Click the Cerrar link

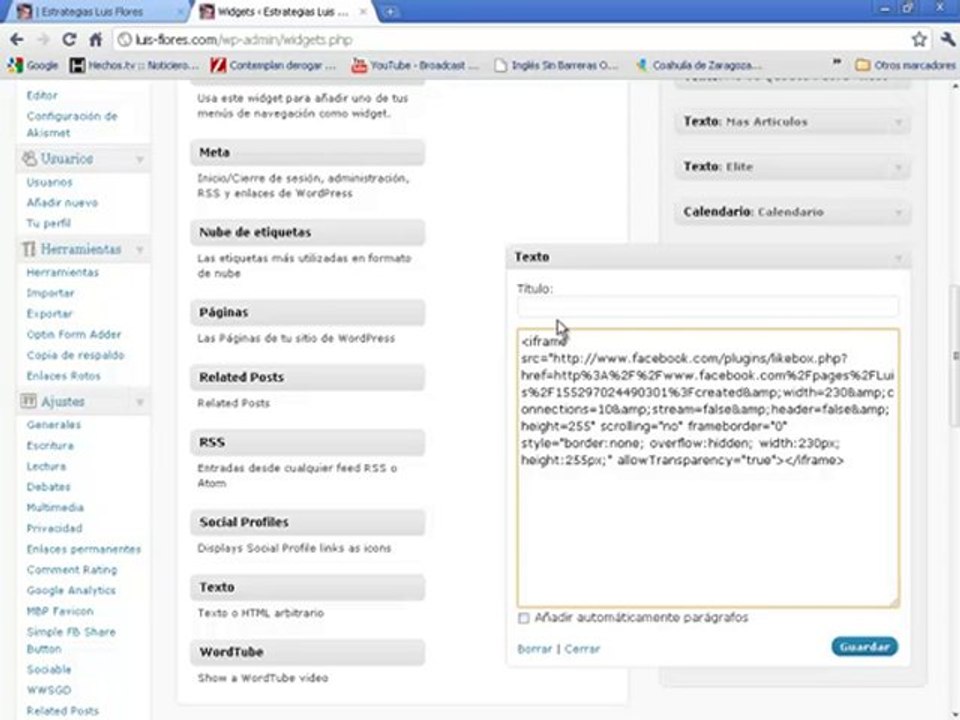coord(582,649)
